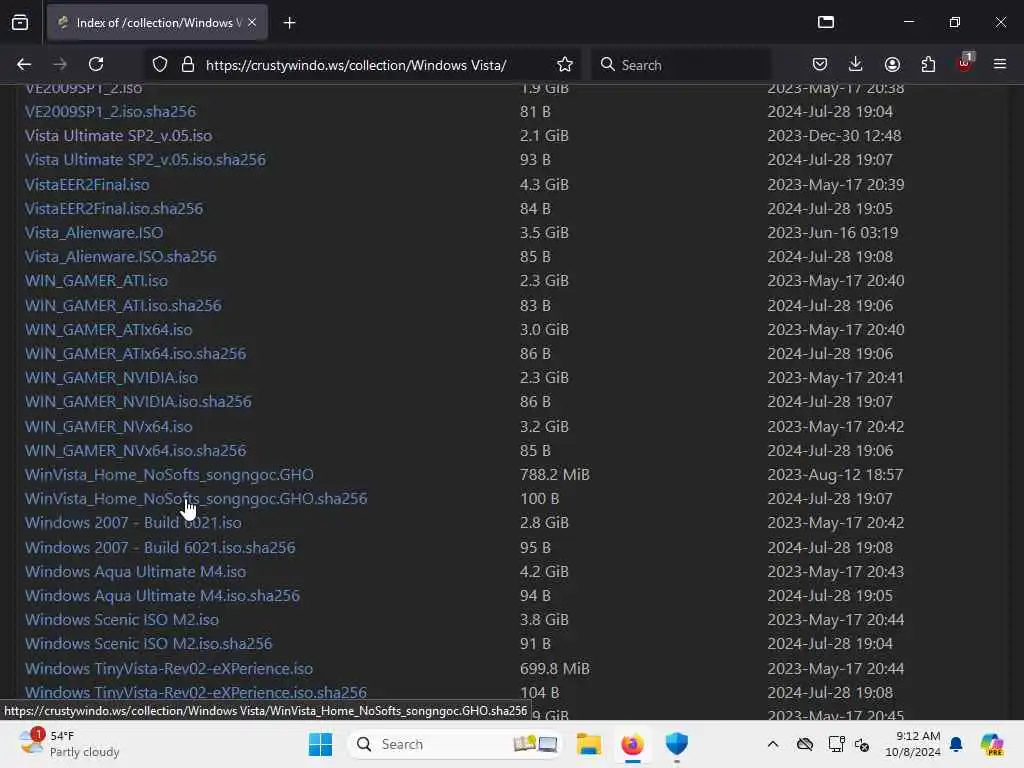Open the WIN_GAMER_ATIx64.iso.sha256 link
This screenshot has width=1024, height=768.
coord(135,354)
